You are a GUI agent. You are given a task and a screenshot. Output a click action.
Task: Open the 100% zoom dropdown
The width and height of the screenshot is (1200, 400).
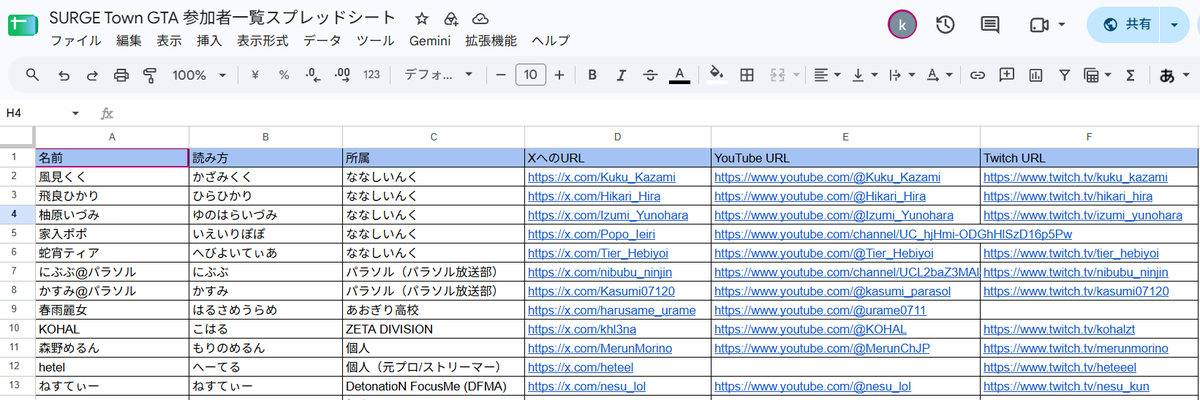(199, 75)
